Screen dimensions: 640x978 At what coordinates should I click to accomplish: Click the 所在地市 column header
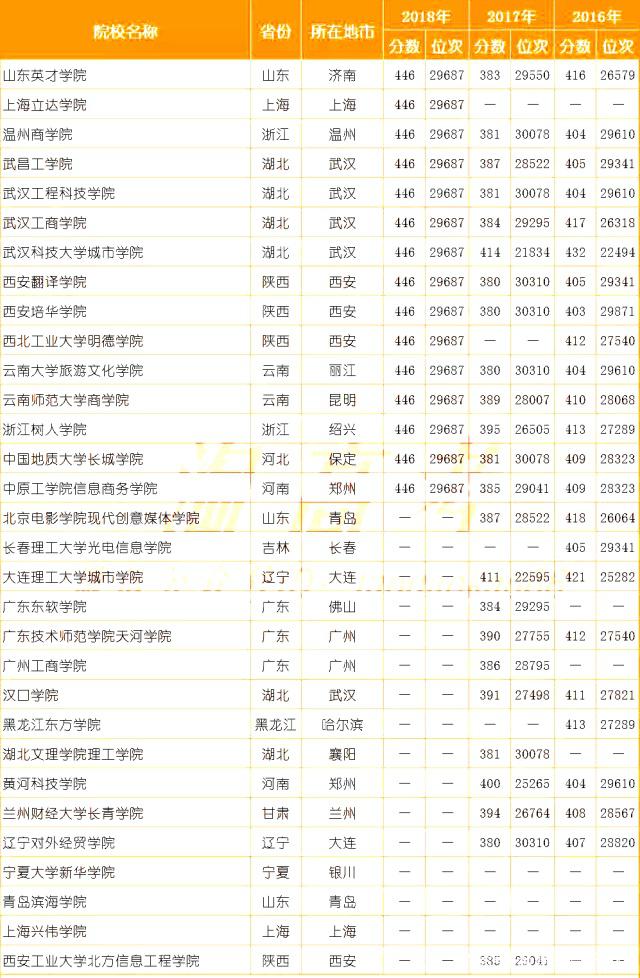[342, 31]
